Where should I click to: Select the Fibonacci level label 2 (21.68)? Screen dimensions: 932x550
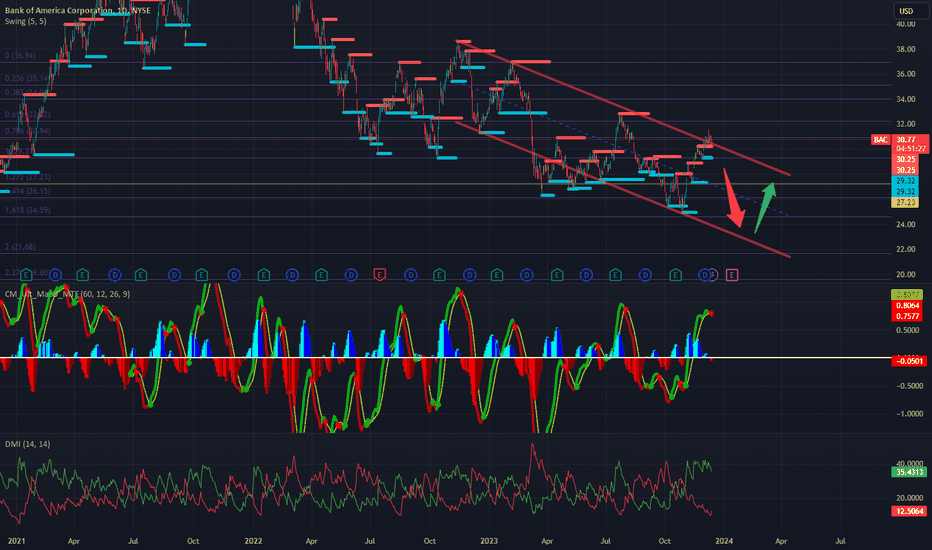(20, 247)
